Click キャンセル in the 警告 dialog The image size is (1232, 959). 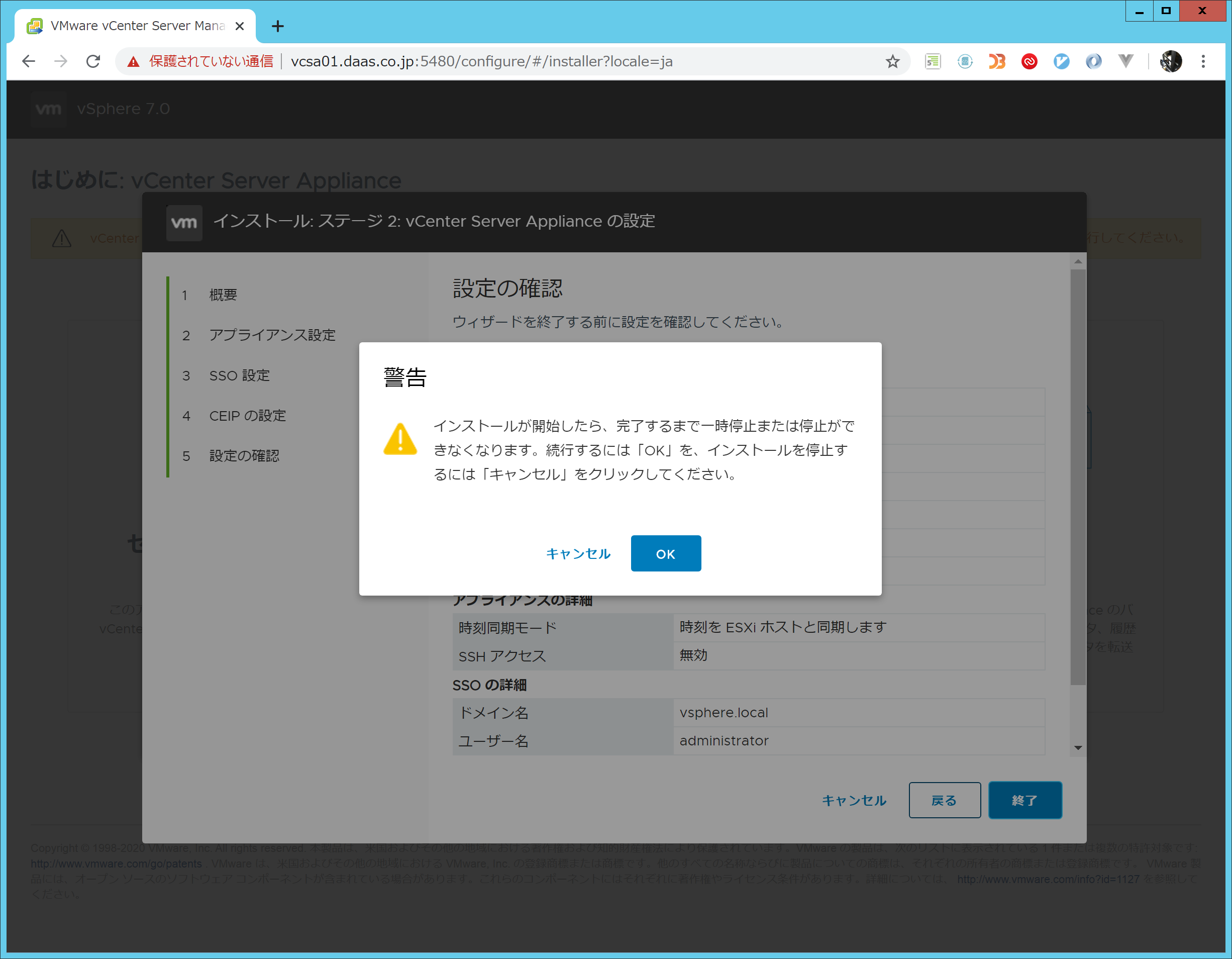(578, 553)
